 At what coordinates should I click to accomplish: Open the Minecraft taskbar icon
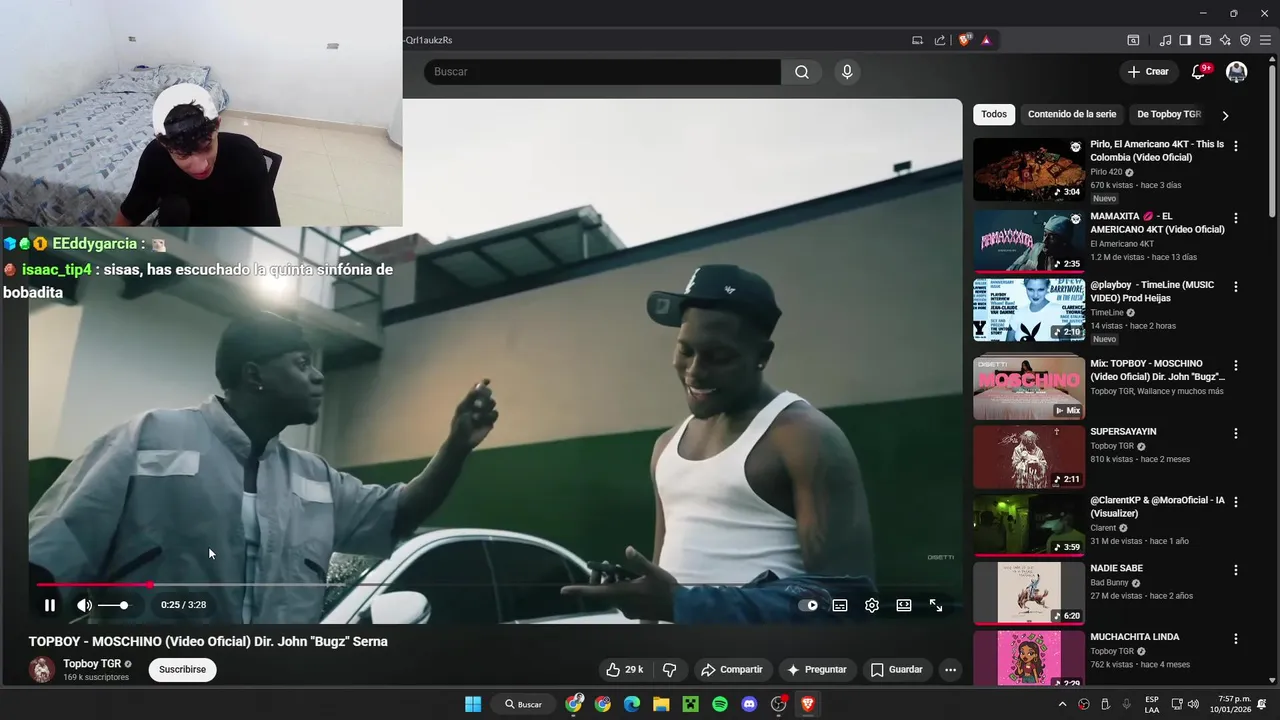pyautogui.click(x=690, y=704)
